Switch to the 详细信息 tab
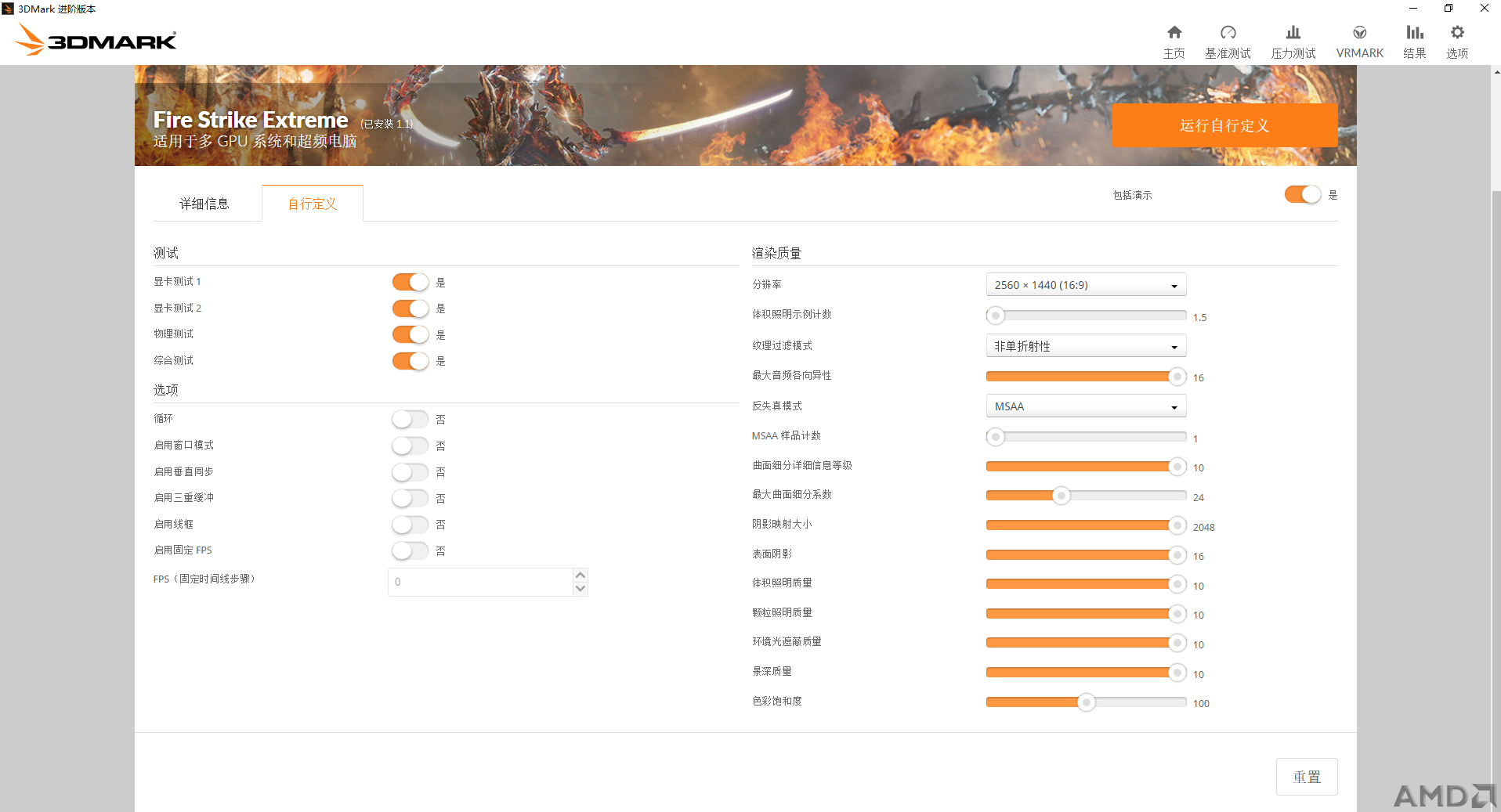This screenshot has height=812, width=1501. 204,204
